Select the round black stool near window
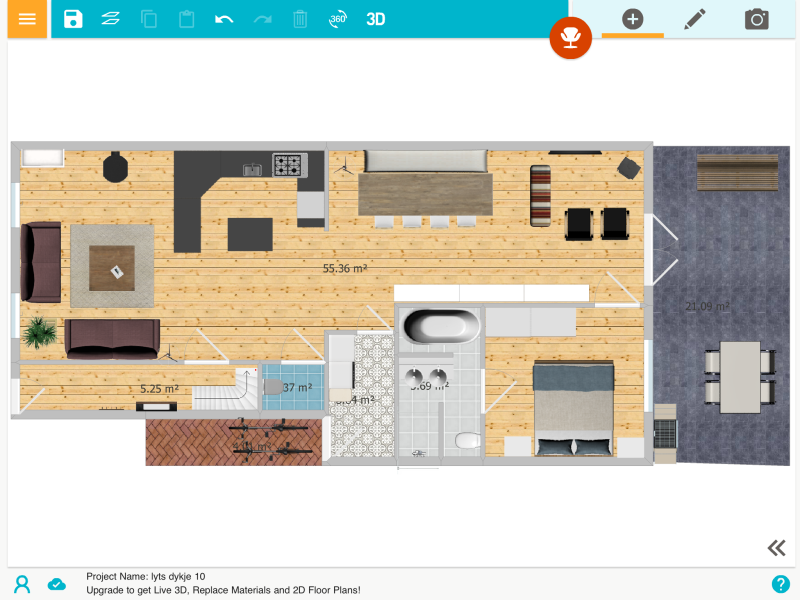This screenshot has width=800, height=600. (x=115, y=167)
